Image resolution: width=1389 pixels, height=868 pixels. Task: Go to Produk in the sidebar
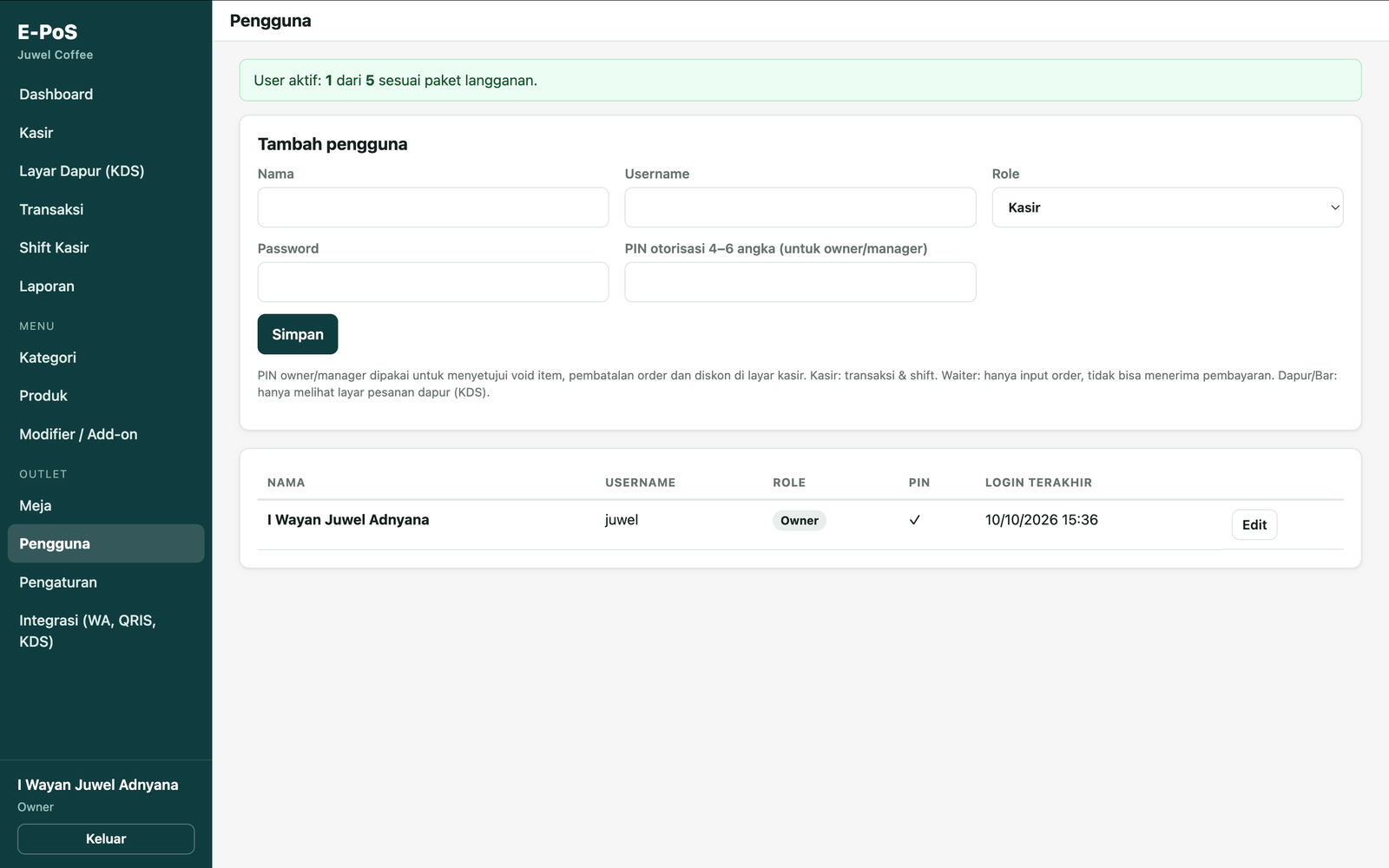pos(106,396)
